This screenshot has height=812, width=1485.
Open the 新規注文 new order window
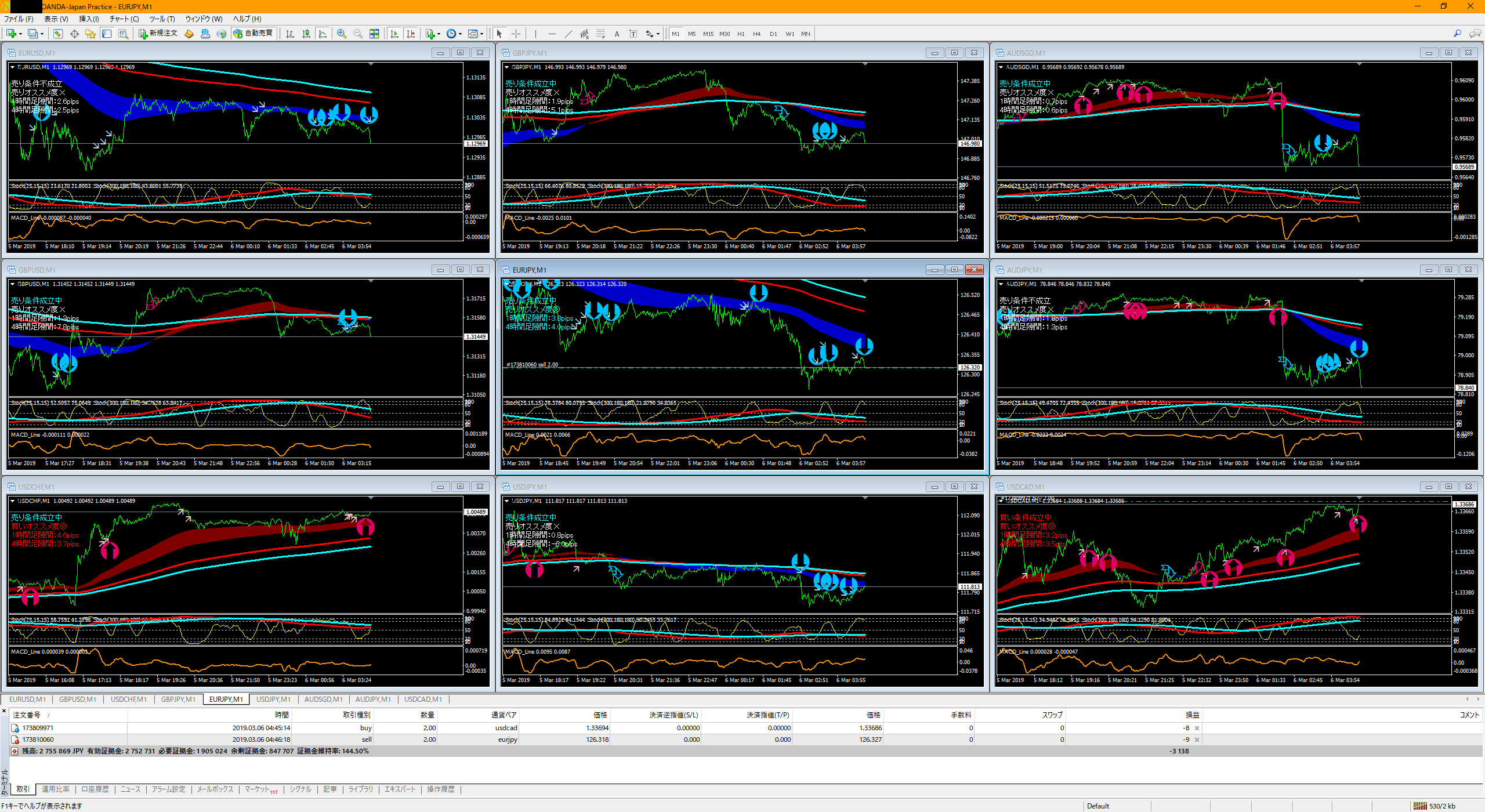[x=158, y=34]
